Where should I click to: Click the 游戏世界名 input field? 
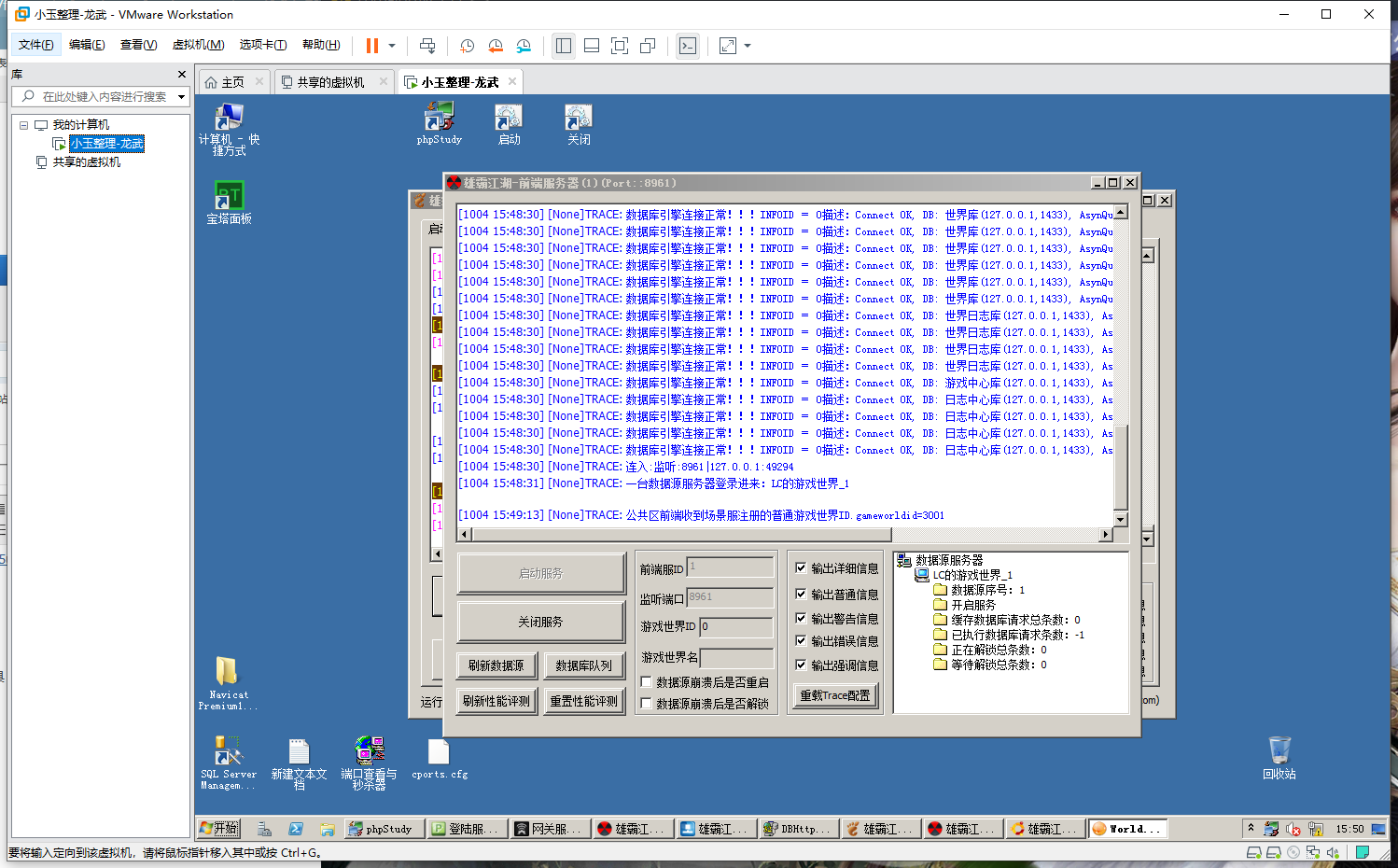[x=736, y=657]
